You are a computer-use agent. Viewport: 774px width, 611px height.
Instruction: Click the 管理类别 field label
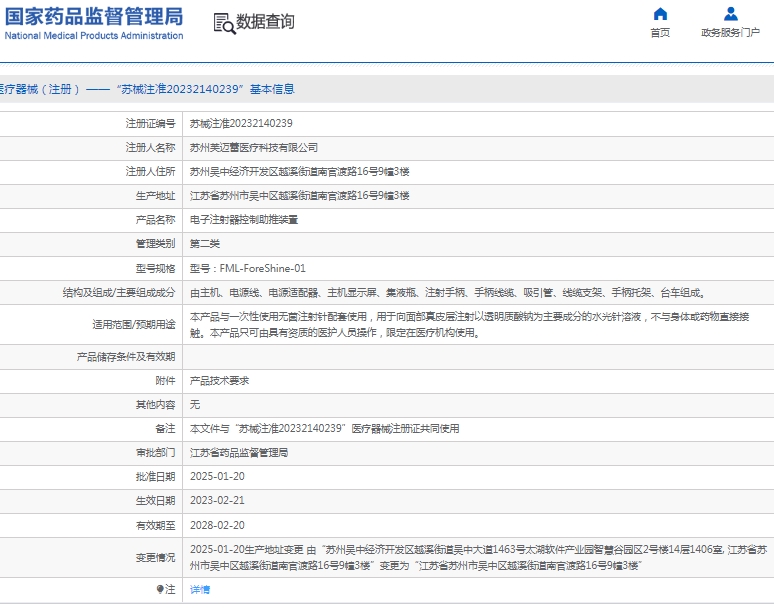(155, 244)
